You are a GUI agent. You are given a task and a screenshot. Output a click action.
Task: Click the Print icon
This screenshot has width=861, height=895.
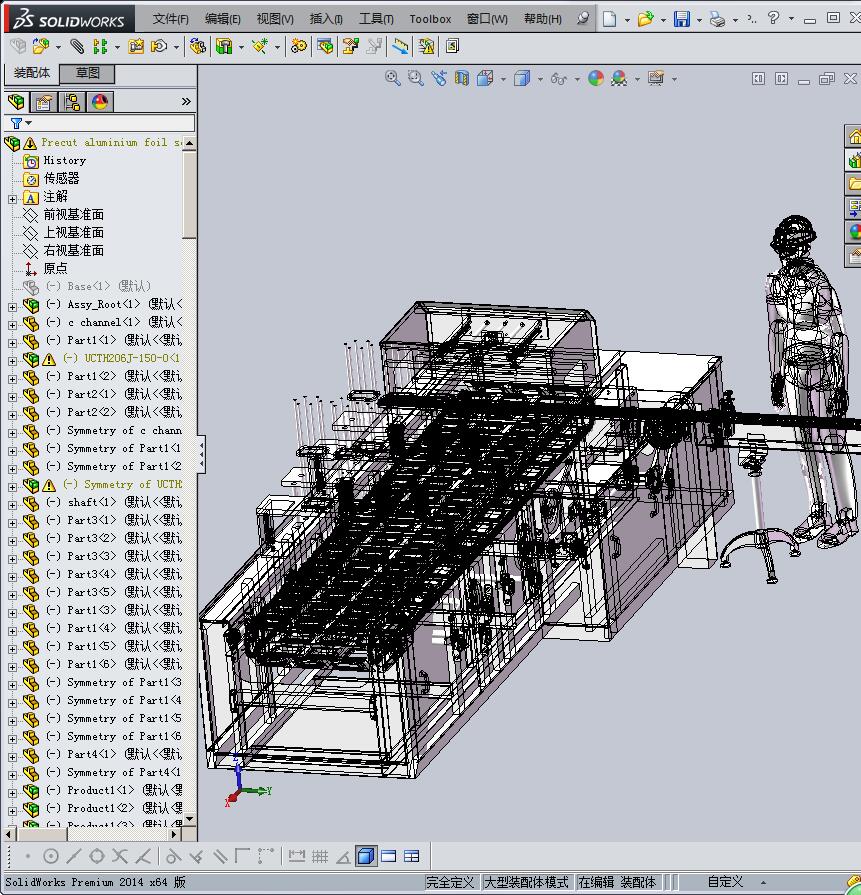pos(717,19)
